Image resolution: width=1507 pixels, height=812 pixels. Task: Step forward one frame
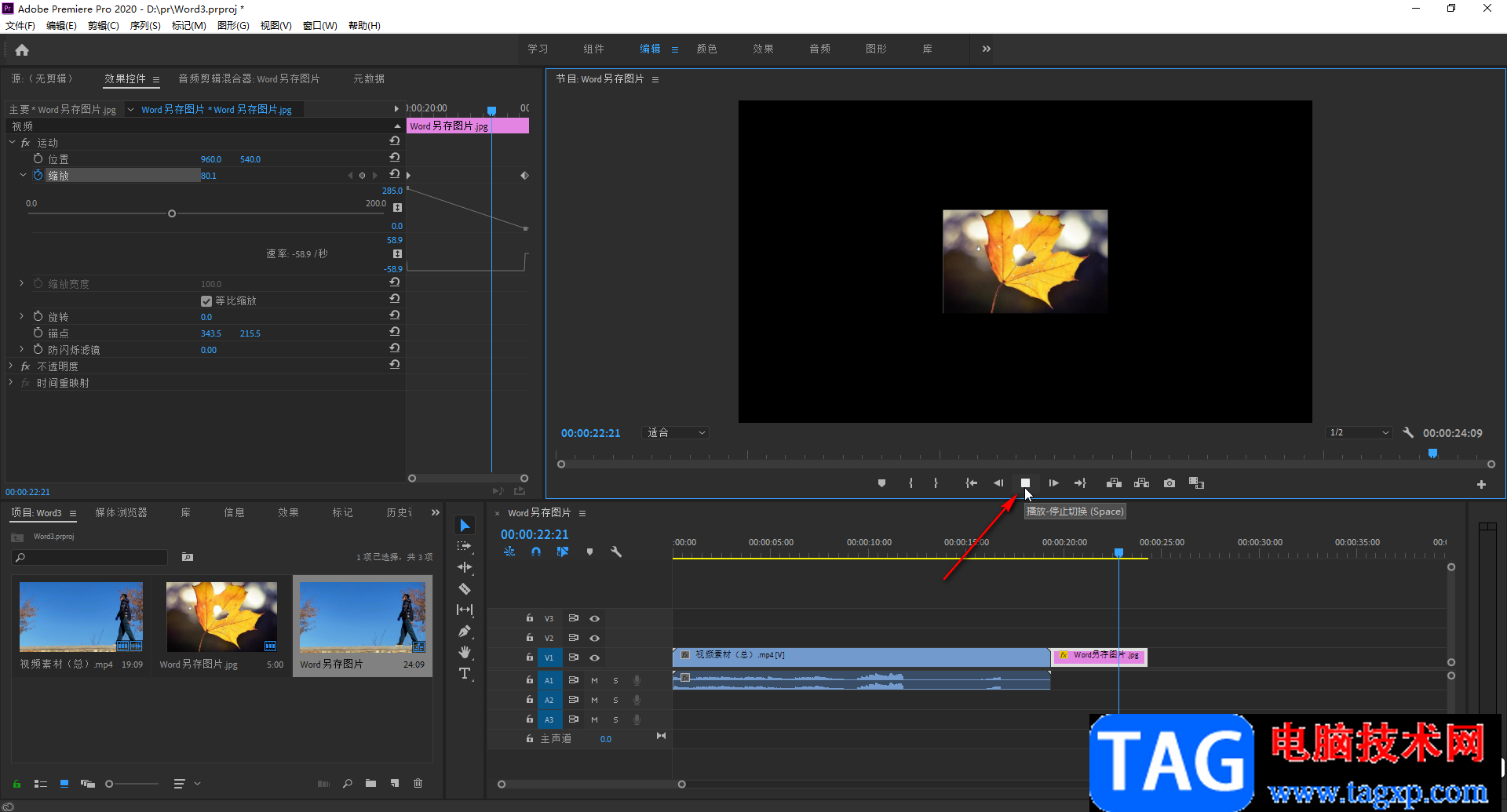pos(1053,483)
